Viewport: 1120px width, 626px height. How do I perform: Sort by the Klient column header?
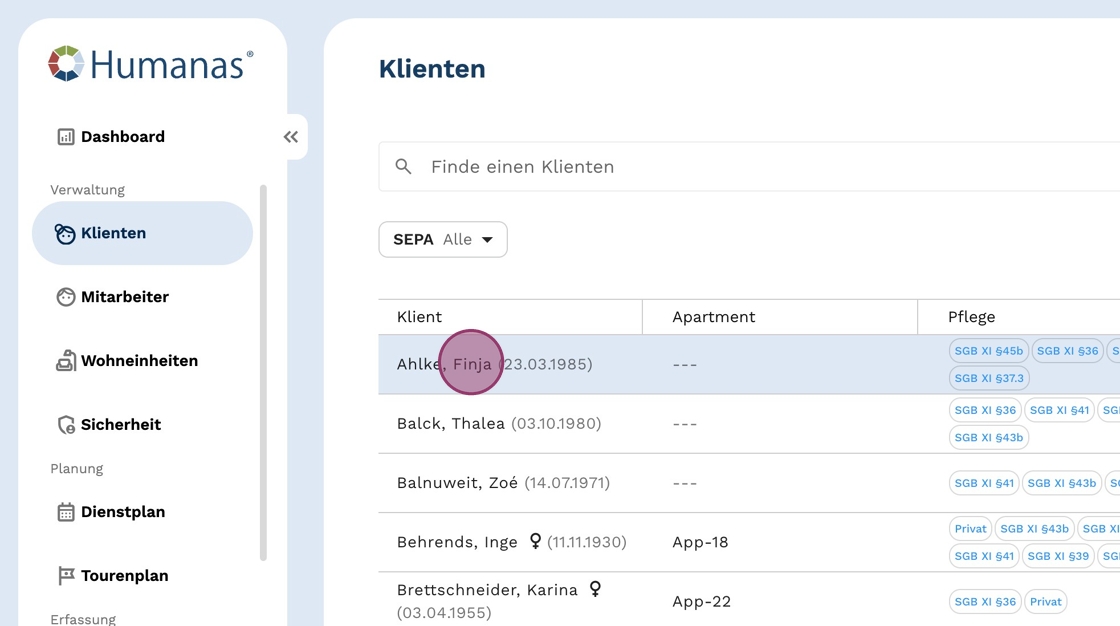point(420,317)
